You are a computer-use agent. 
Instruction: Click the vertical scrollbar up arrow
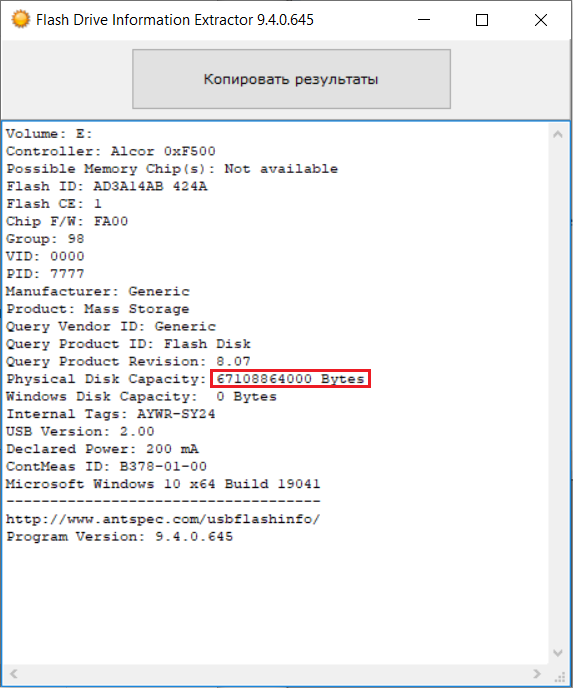pyautogui.click(x=558, y=135)
